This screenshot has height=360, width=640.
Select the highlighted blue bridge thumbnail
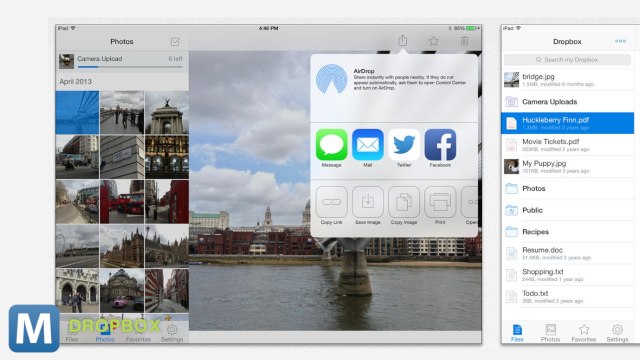coord(77,112)
